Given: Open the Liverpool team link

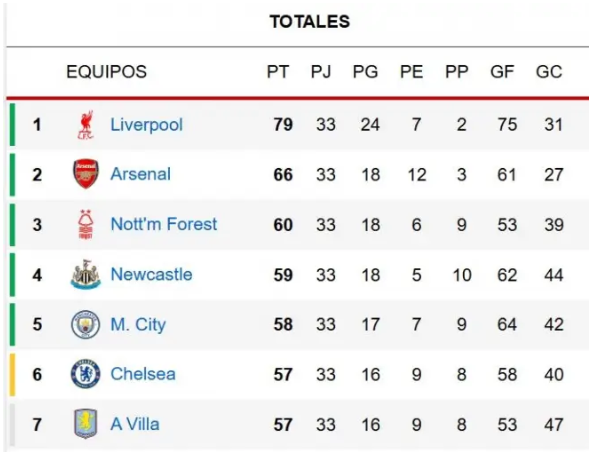Looking at the screenshot, I should (x=146, y=125).
